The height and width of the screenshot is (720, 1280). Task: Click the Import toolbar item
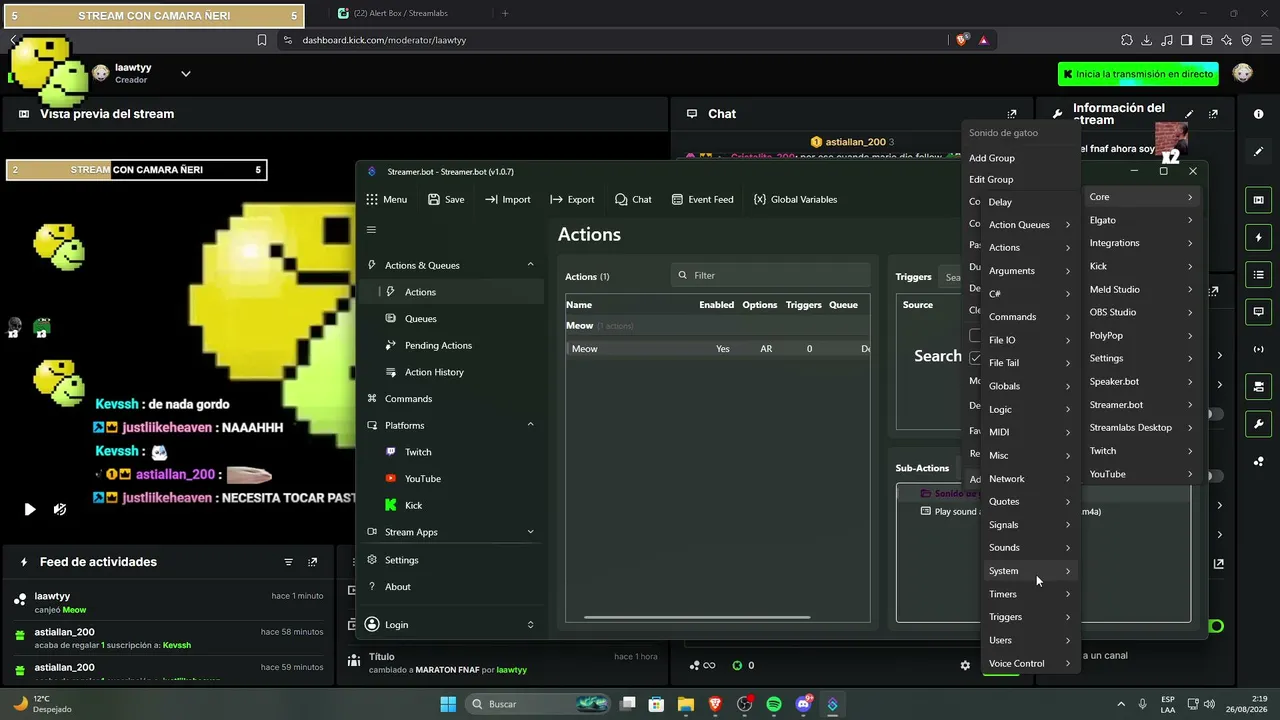[508, 199]
